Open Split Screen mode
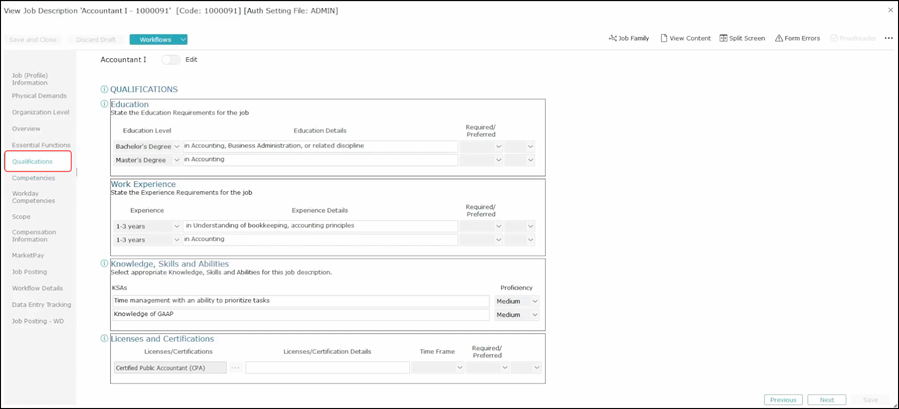 [x=741, y=38]
